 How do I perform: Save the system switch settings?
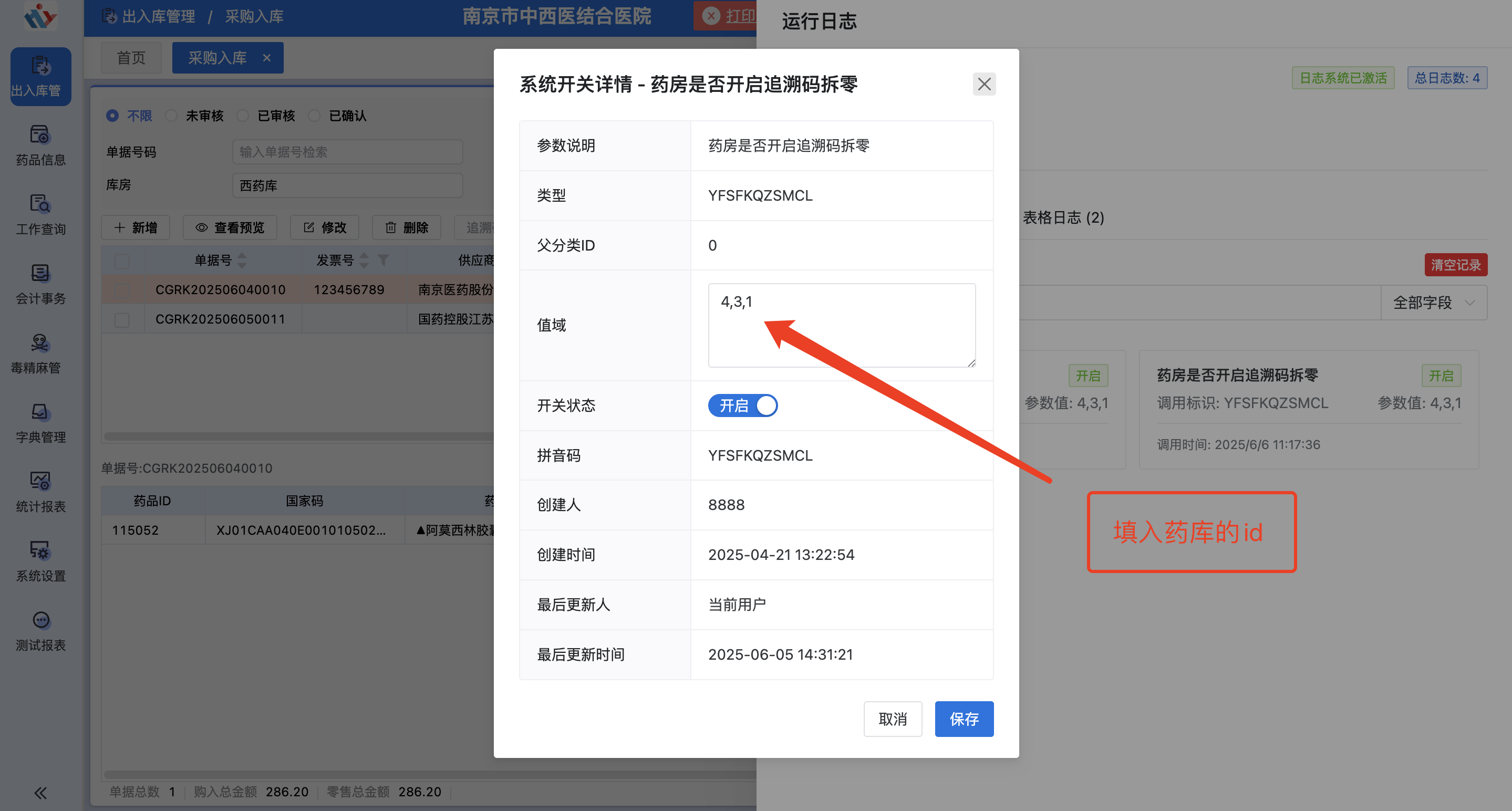point(965,719)
